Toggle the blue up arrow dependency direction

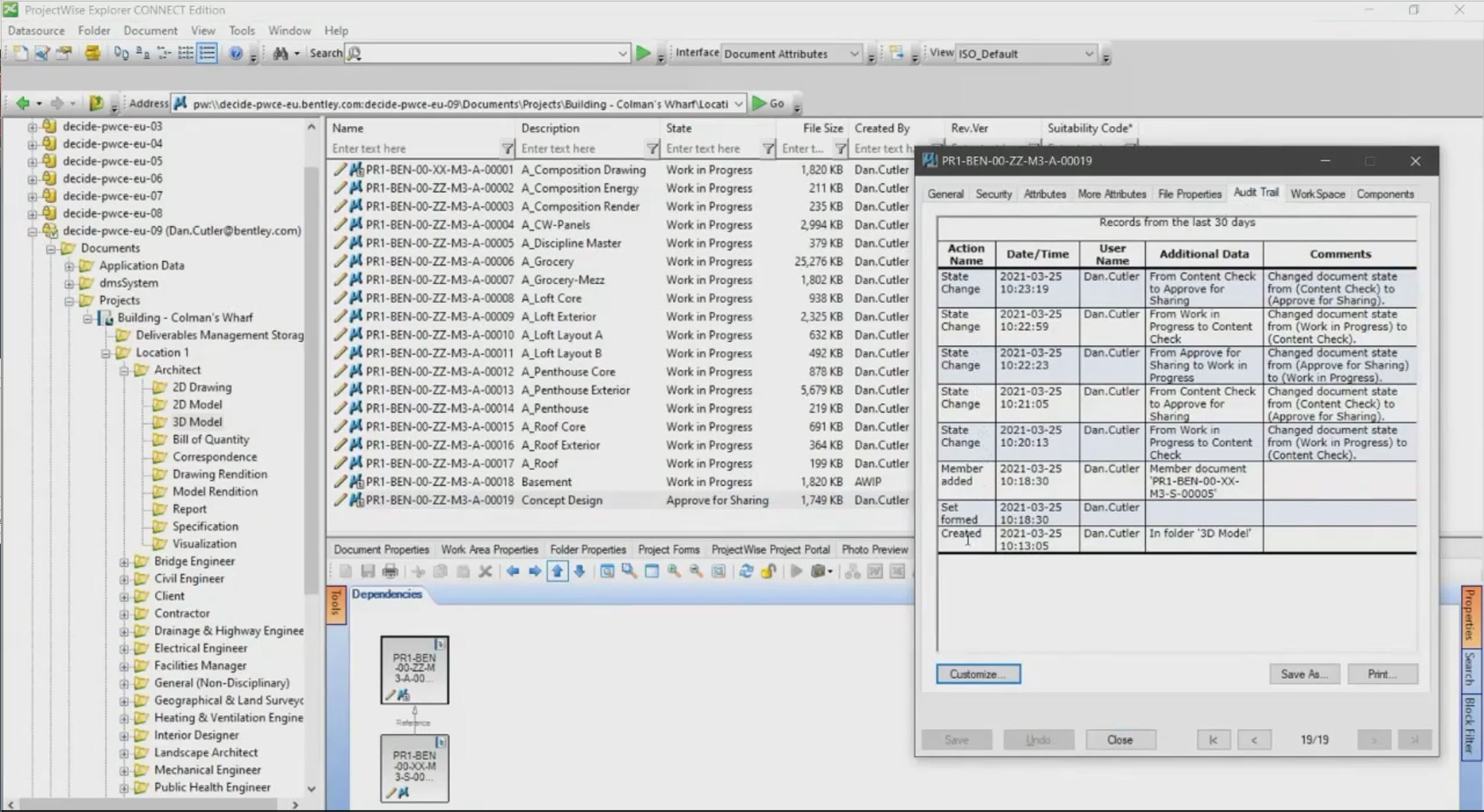(x=557, y=572)
